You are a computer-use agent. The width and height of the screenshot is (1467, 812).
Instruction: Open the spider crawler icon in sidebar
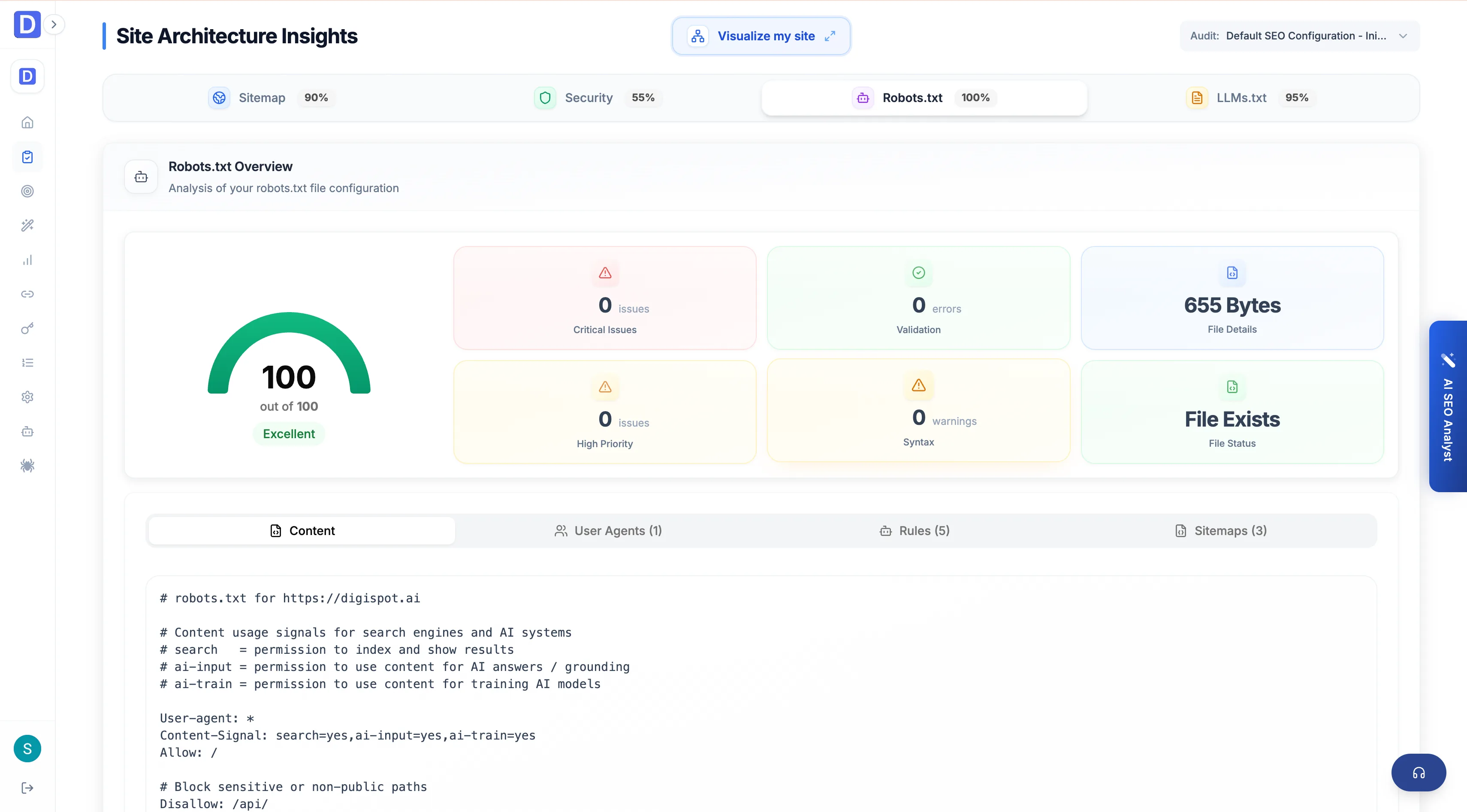pyautogui.click(x=27, y=466)
